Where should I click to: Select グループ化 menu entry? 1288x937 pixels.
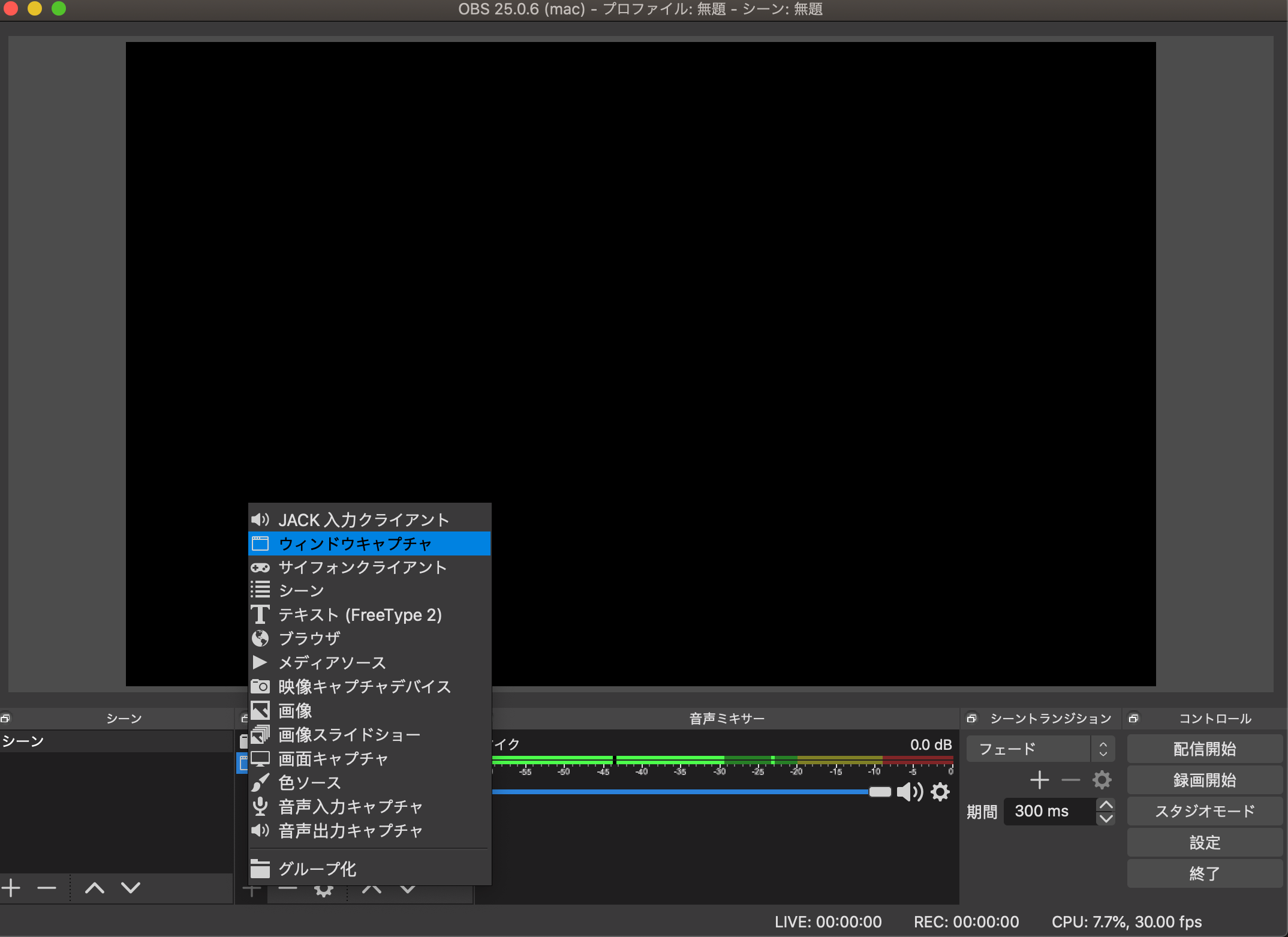click(369, 869)
